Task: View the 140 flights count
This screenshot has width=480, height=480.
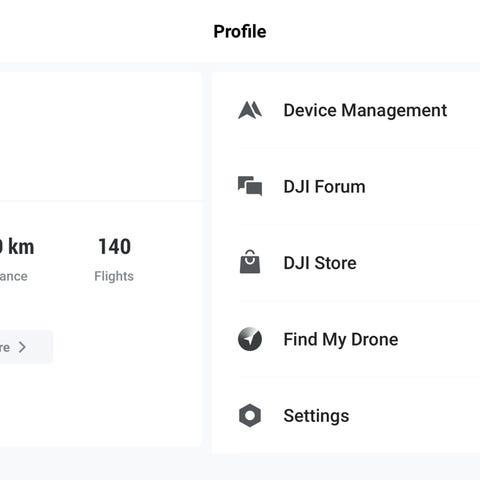Action: point(114,247)
